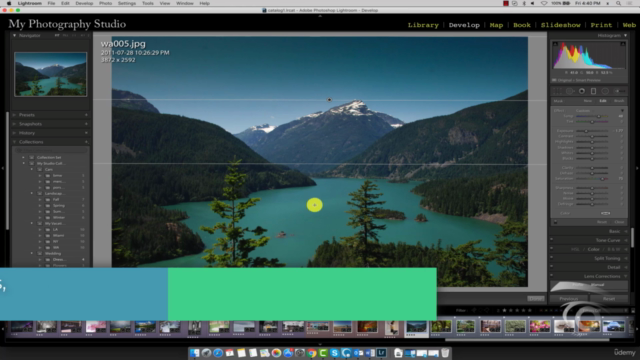640x360 pixels.
Task: Click the Reset button beside Previous
Action: point(609,299)
